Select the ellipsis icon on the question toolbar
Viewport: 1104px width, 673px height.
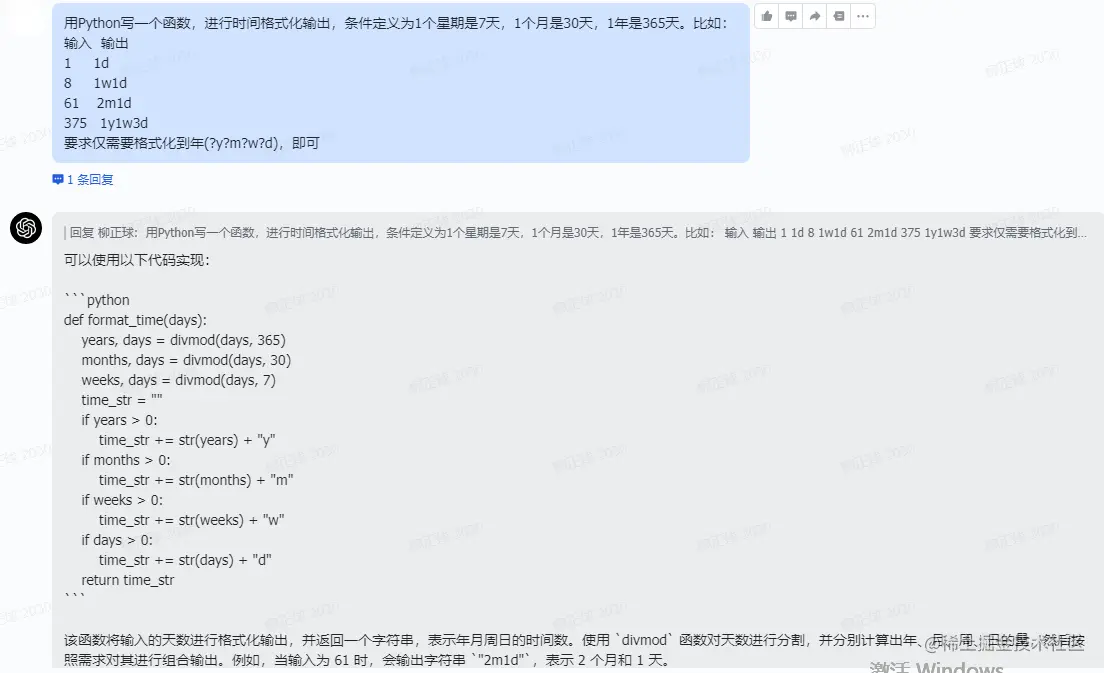pos(861,15)
